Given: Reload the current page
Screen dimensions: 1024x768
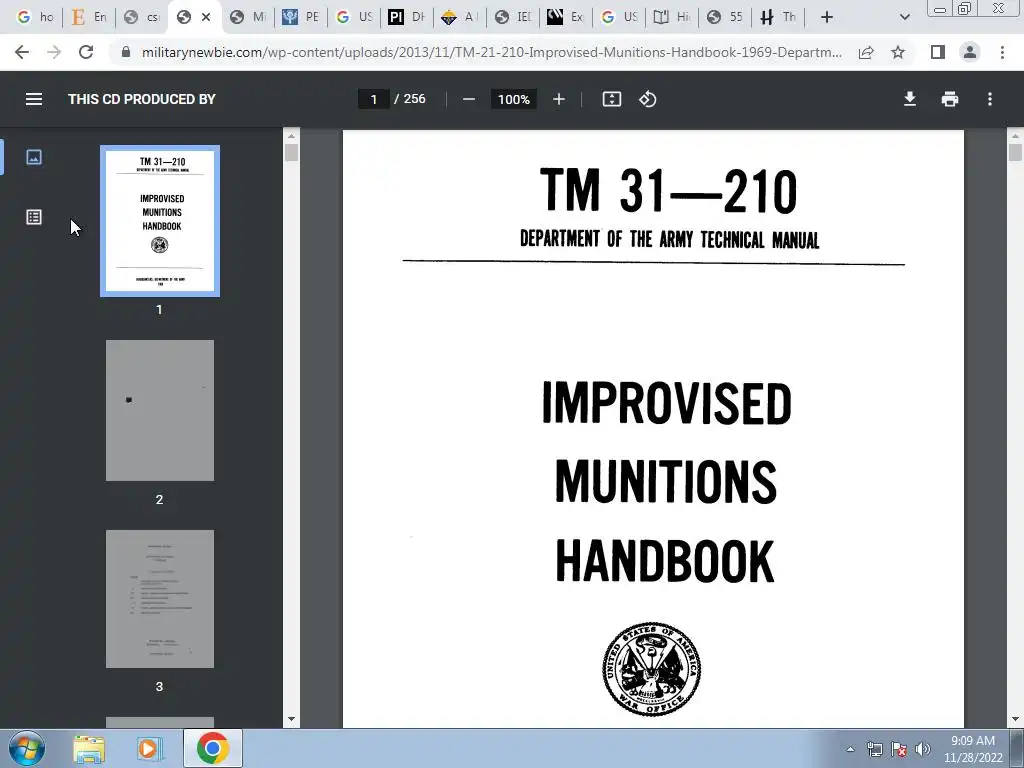Looking at the screenshot, I should [x=86, y=52].
